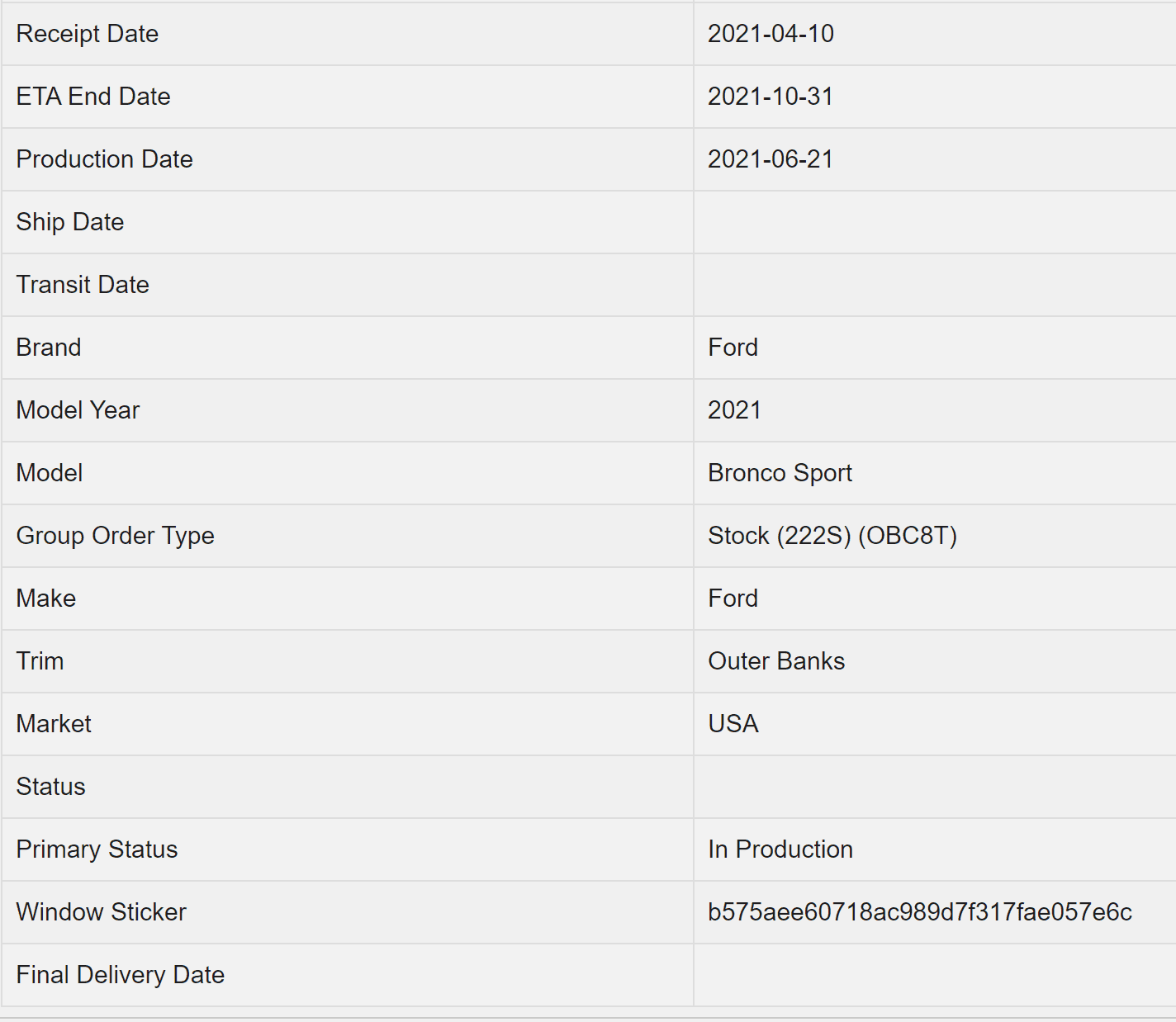
Task: Click the Ford value in Make row
Action: point(733,599)
